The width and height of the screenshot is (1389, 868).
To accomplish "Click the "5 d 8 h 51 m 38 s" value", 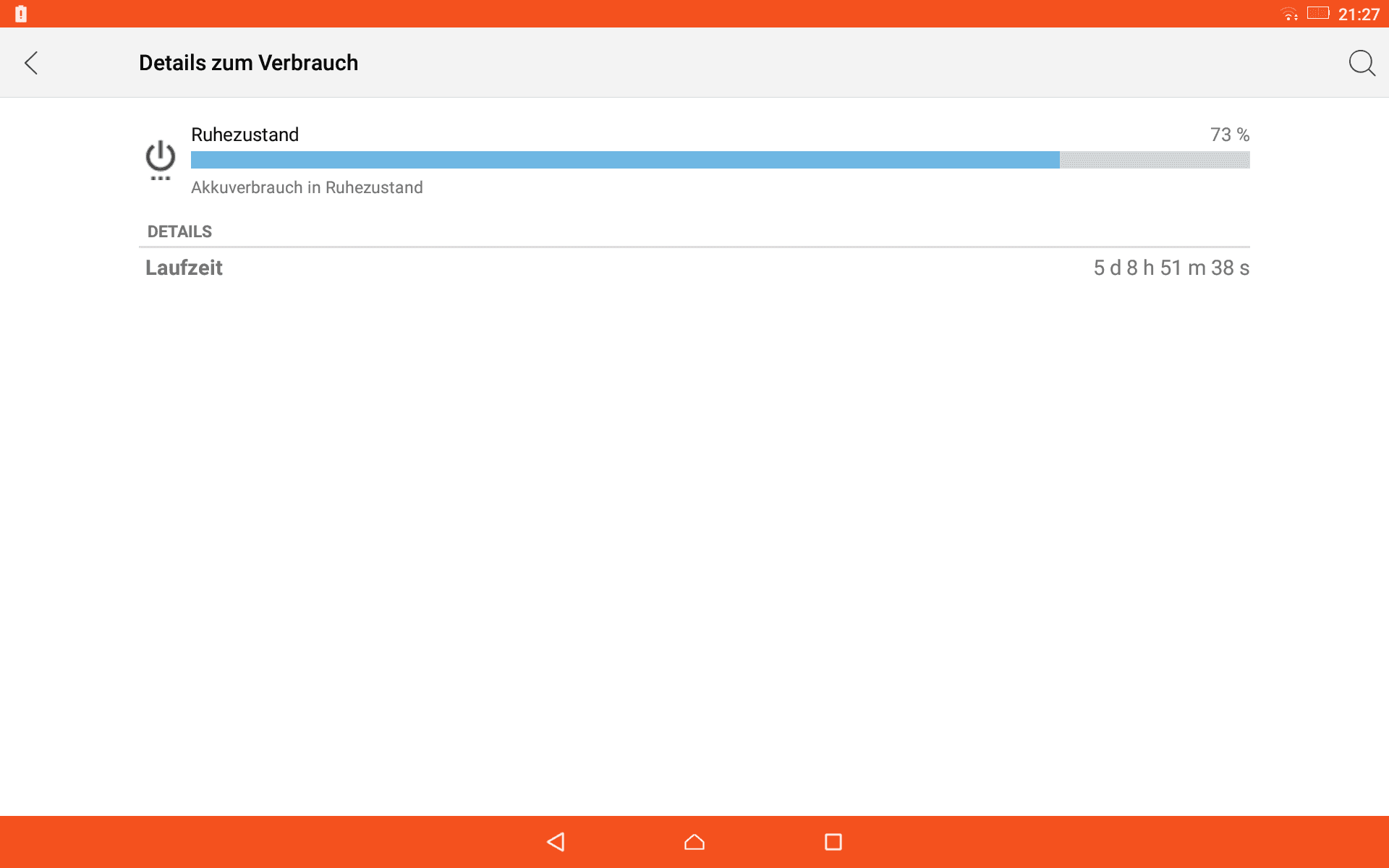I will point(1171,268).
